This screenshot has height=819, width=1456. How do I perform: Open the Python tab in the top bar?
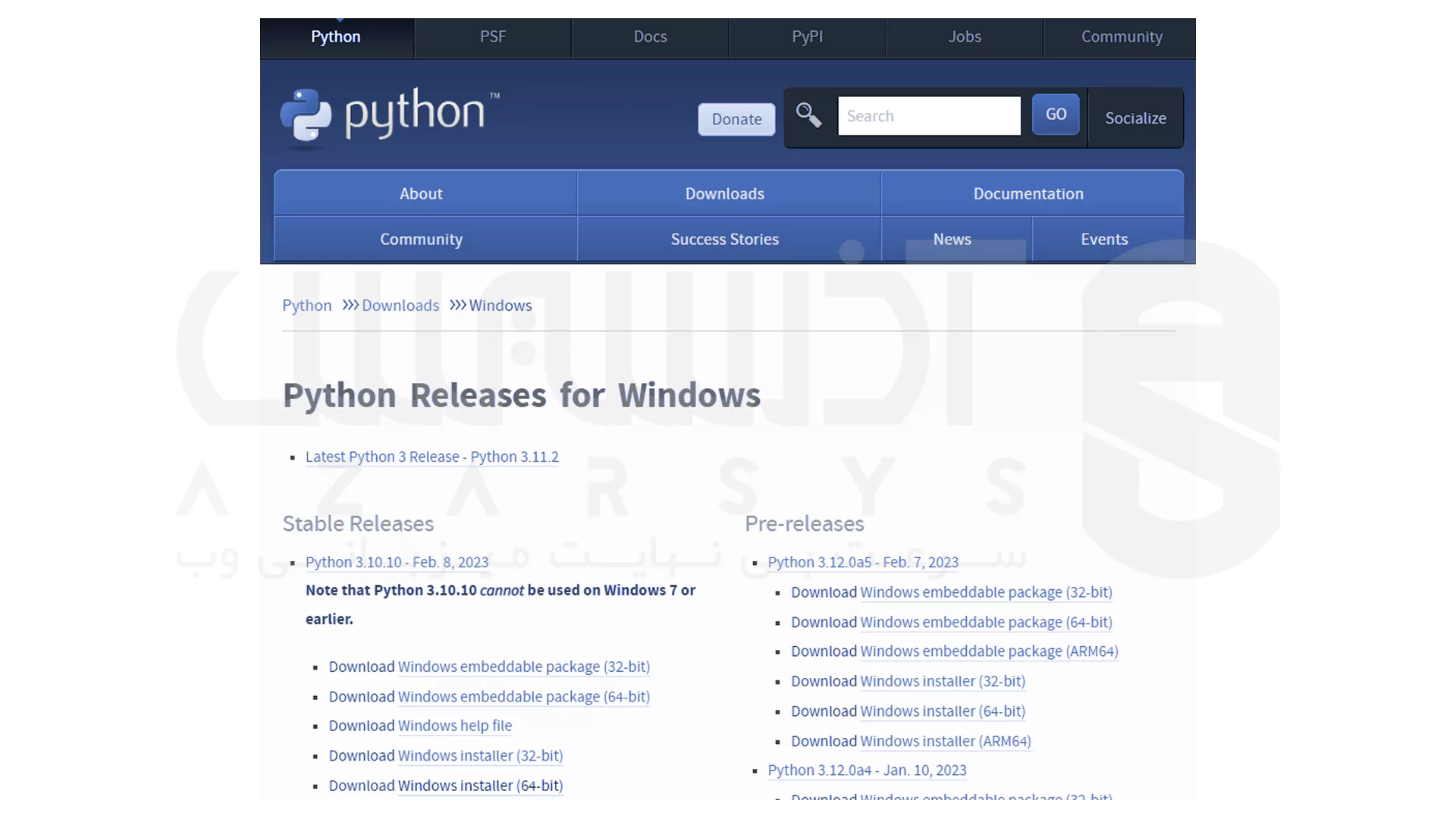(x=335, y=36)
